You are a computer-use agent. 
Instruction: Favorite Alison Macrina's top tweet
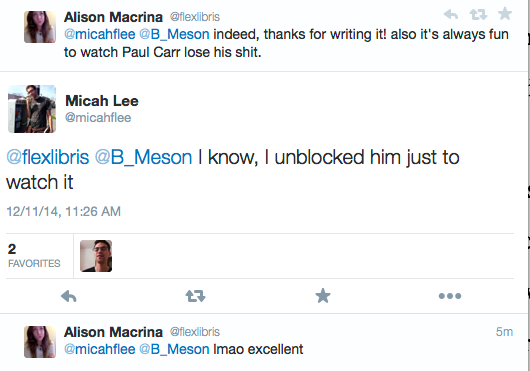point(505,14)
